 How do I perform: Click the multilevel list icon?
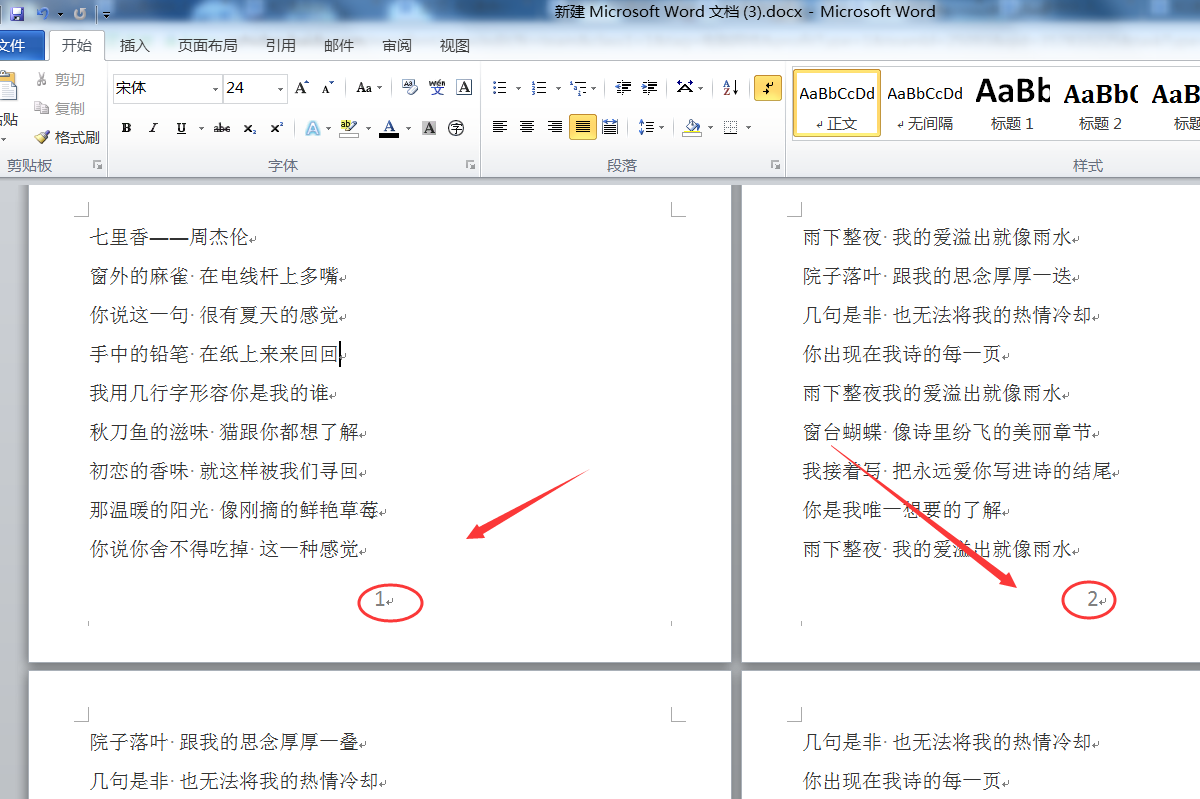click(x=577, y=88)
